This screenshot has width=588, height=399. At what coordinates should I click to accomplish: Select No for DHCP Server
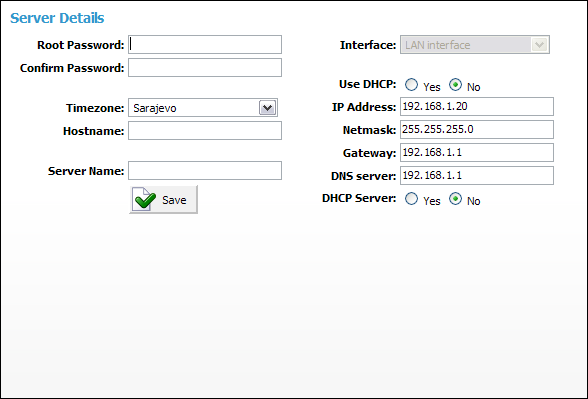(455, 199)
